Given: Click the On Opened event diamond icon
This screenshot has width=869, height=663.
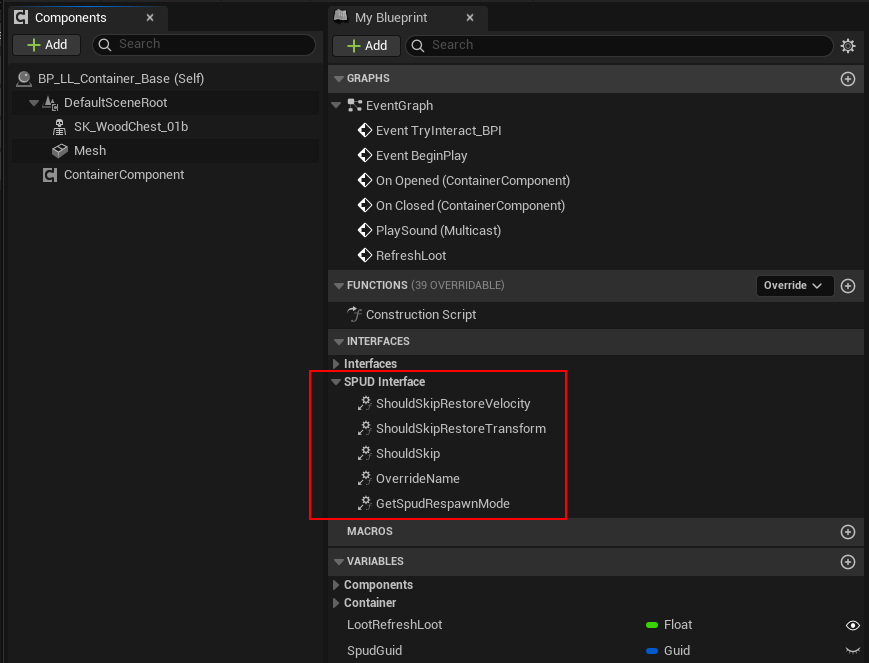Looking at the screenshot, I should [x=365, y=180].
